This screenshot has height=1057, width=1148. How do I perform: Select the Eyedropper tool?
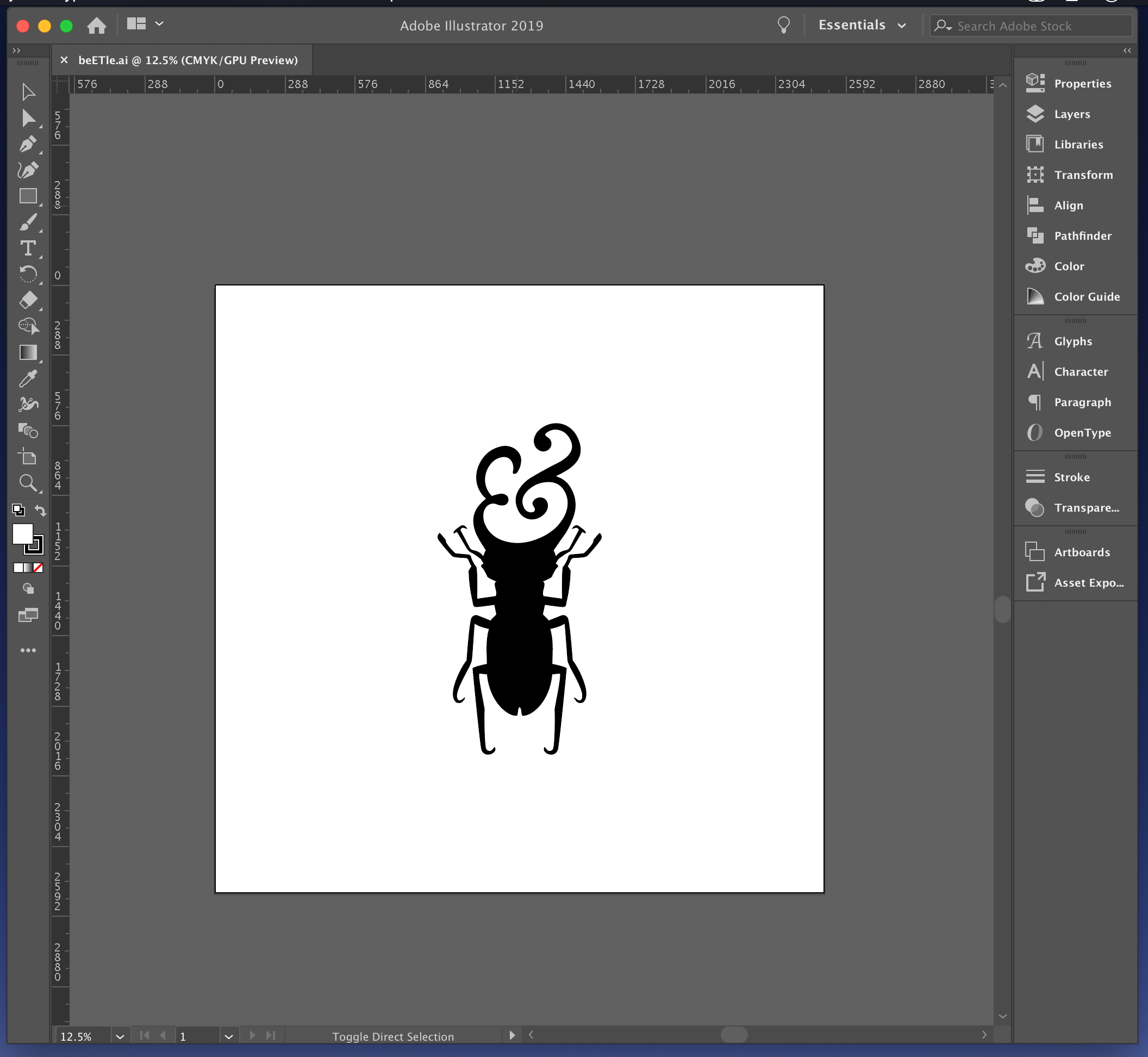[x=28, y=378]
